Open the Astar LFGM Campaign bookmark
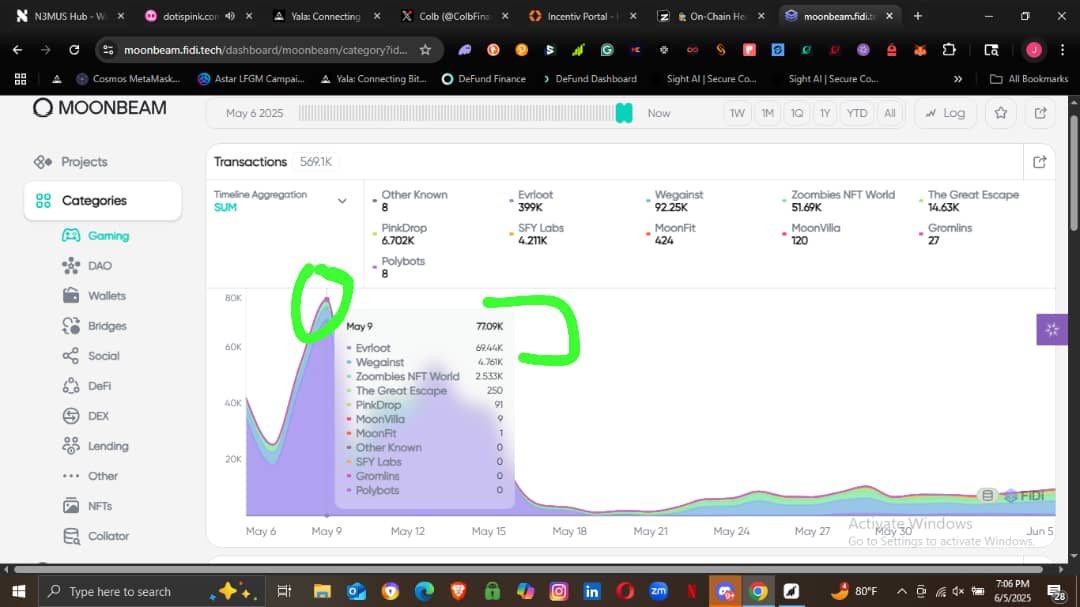 pyautogui.click(x=251, y=79)
